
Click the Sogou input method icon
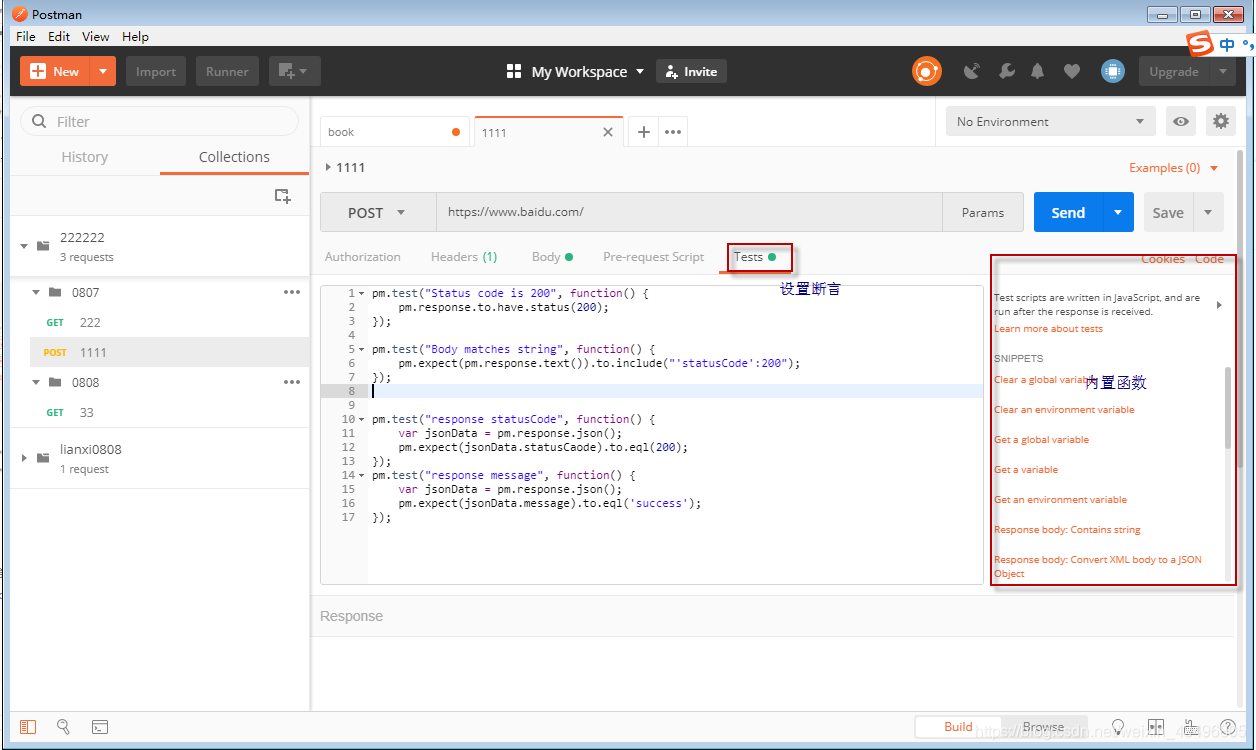point(1200,44)
